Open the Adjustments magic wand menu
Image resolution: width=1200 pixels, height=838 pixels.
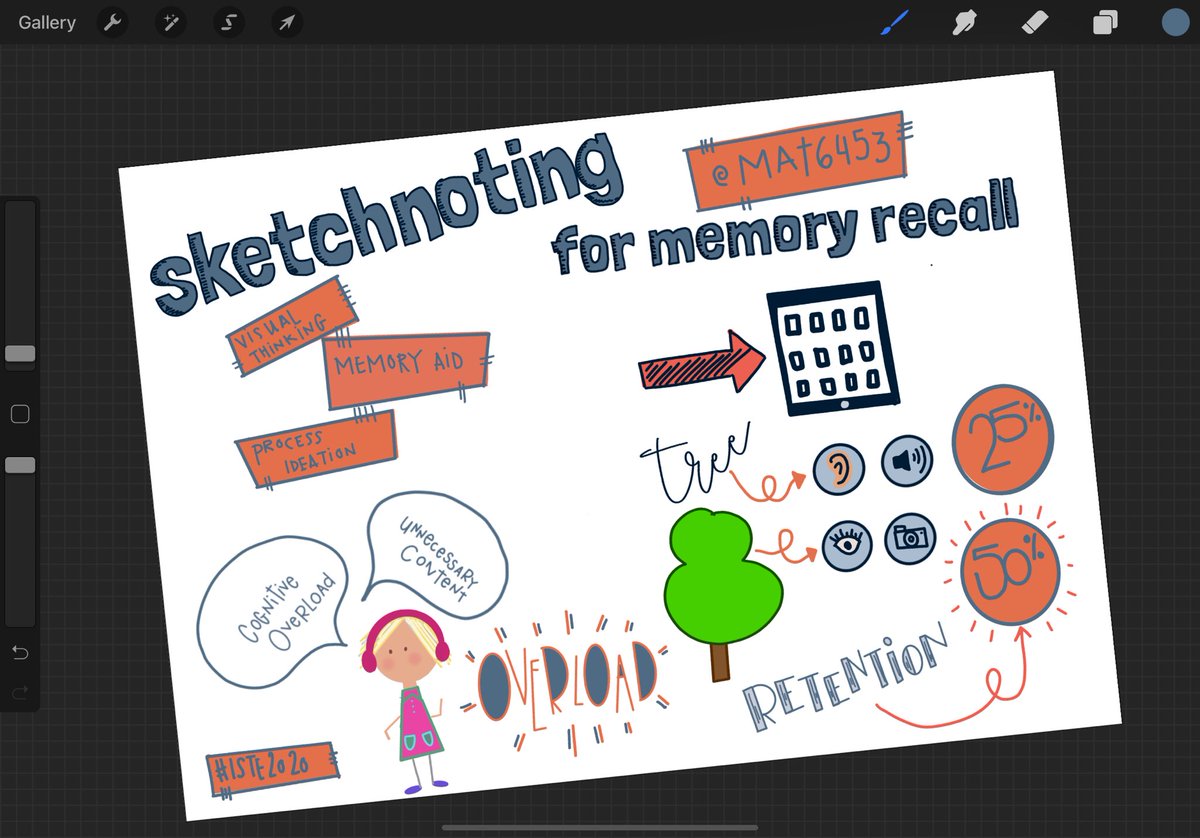coord(171,22)
